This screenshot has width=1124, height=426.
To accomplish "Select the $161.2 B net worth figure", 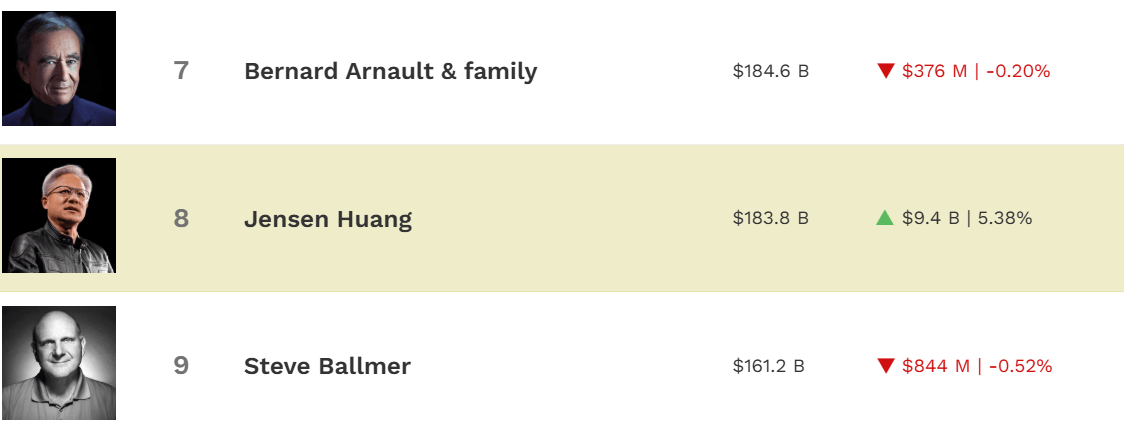I will click(x=768, y=366).
